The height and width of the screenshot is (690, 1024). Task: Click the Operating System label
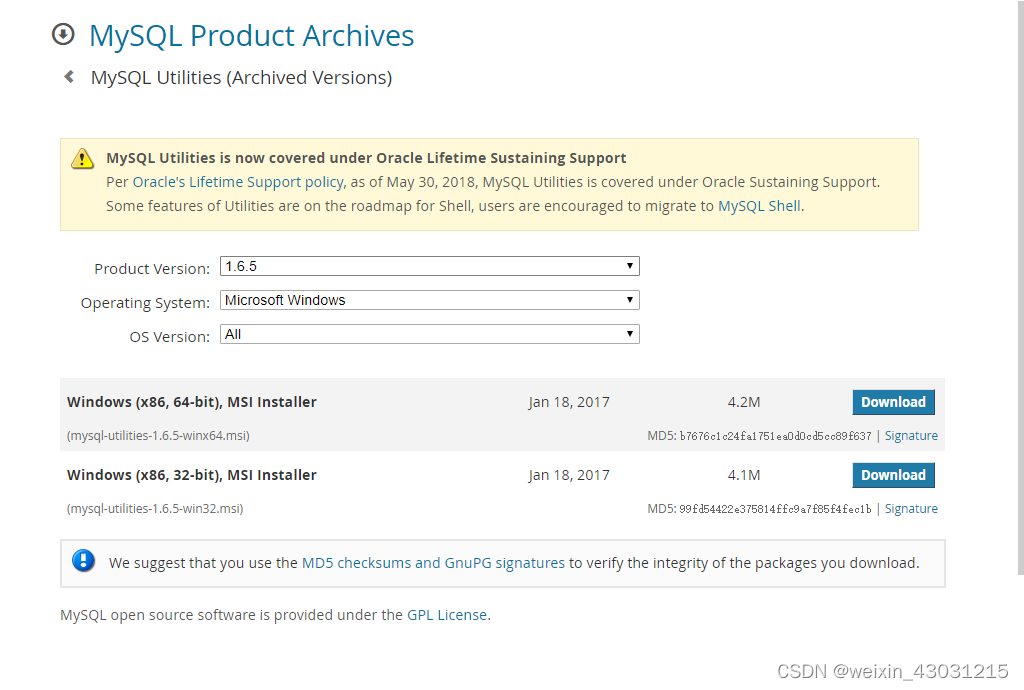click(x=145, y=303)
